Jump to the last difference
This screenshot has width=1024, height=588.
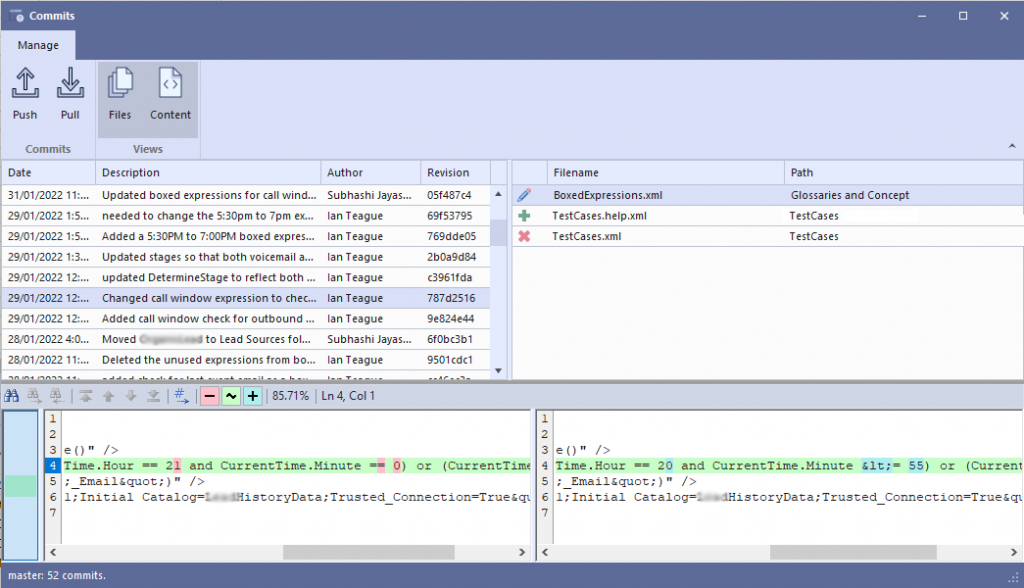[153, 396]
